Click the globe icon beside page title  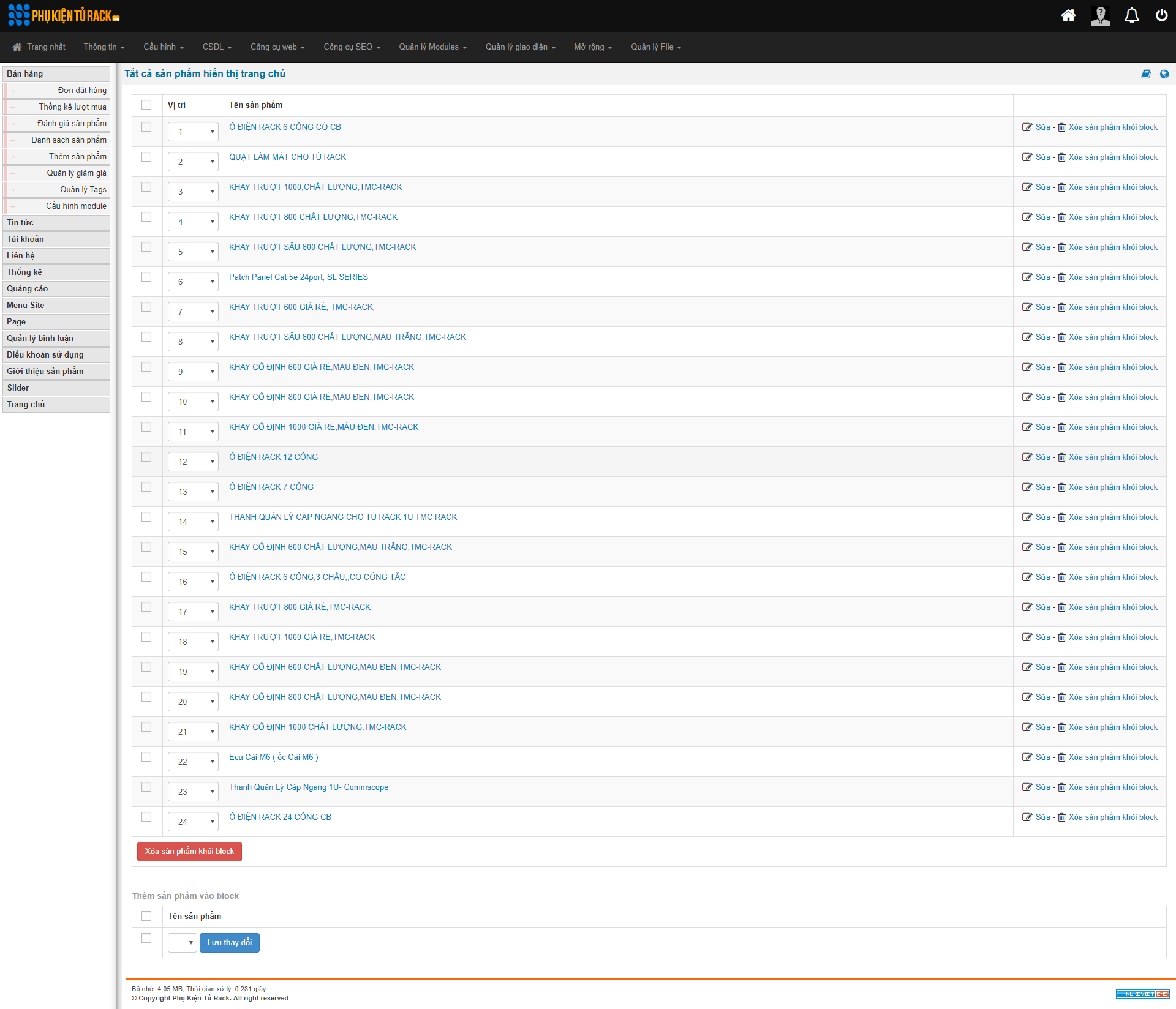click(x=1164, y=74)
